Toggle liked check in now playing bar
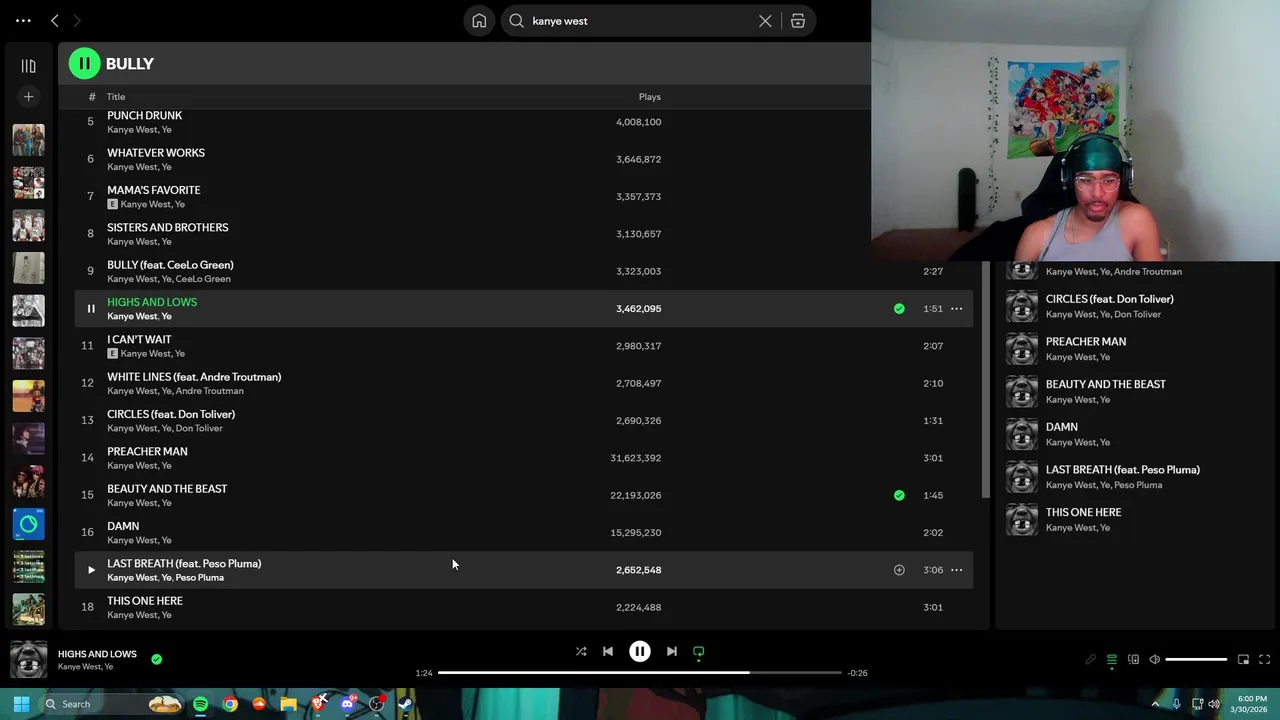The width and height of the screenshot is (1280, 720). 156,659
